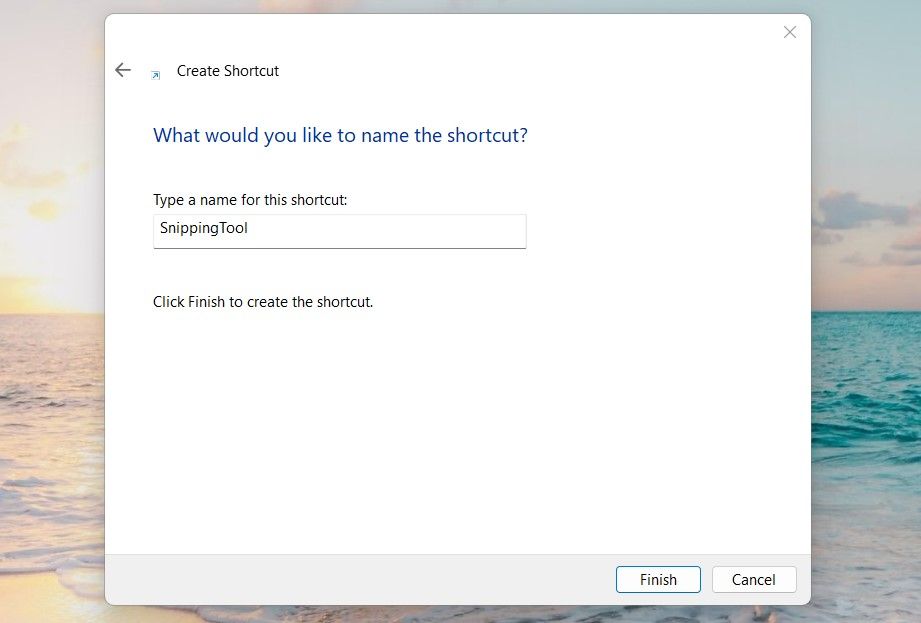Click the sky wallpaper above the dialog
The image size is (921, 623).
(x=450, y=6)
